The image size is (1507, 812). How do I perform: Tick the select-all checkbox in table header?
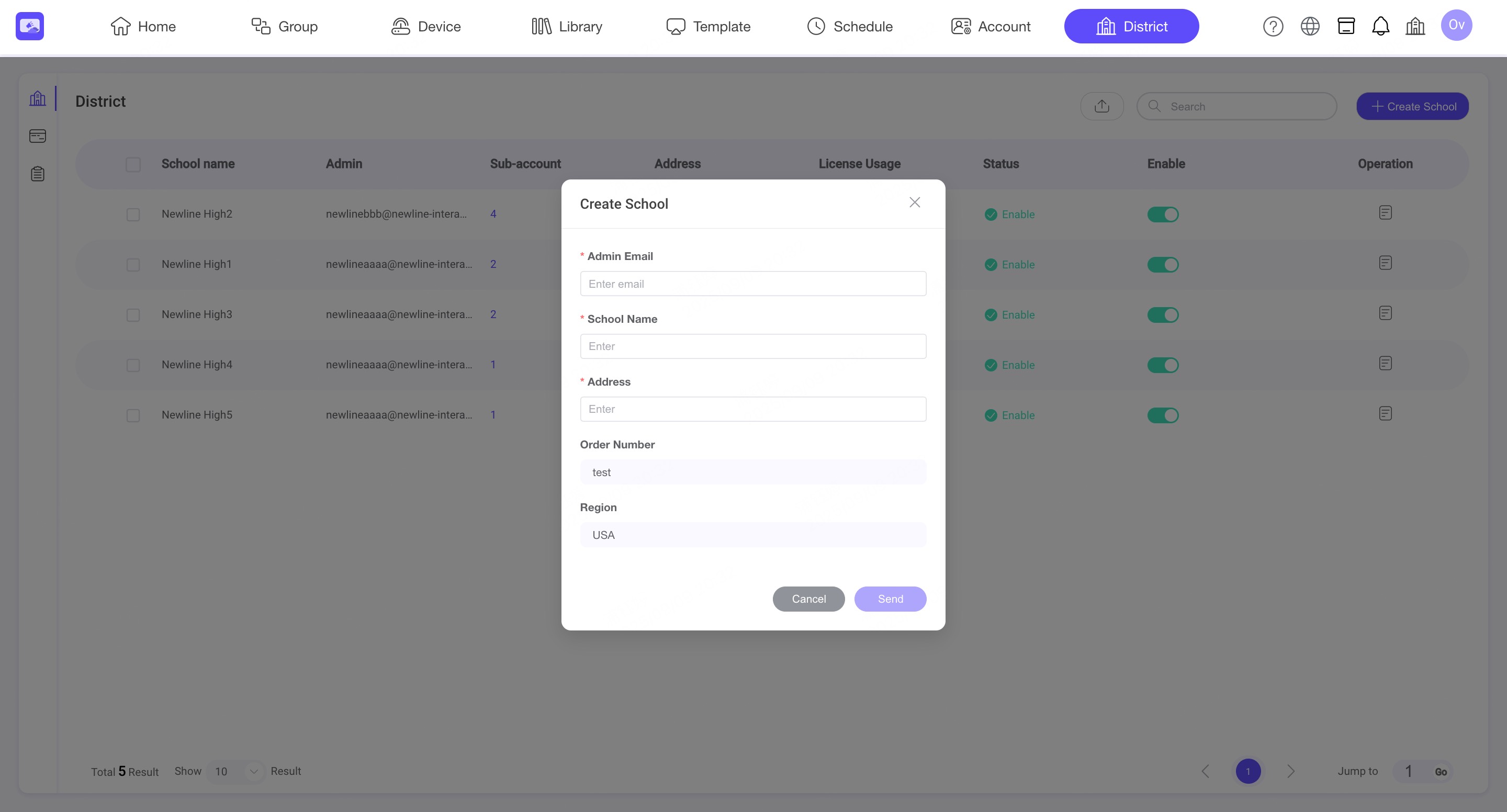[x=133, y=164]
